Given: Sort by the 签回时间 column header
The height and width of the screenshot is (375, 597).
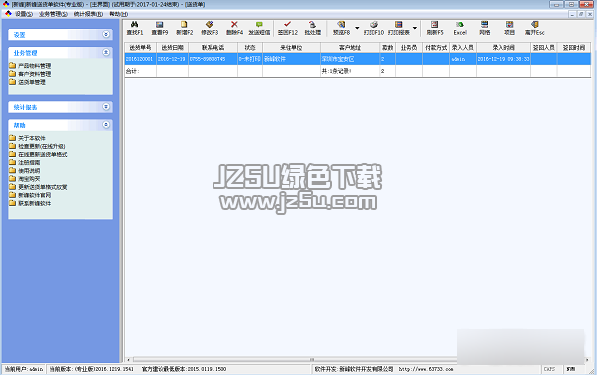Looking at the screenshot, I should (574, 48).
